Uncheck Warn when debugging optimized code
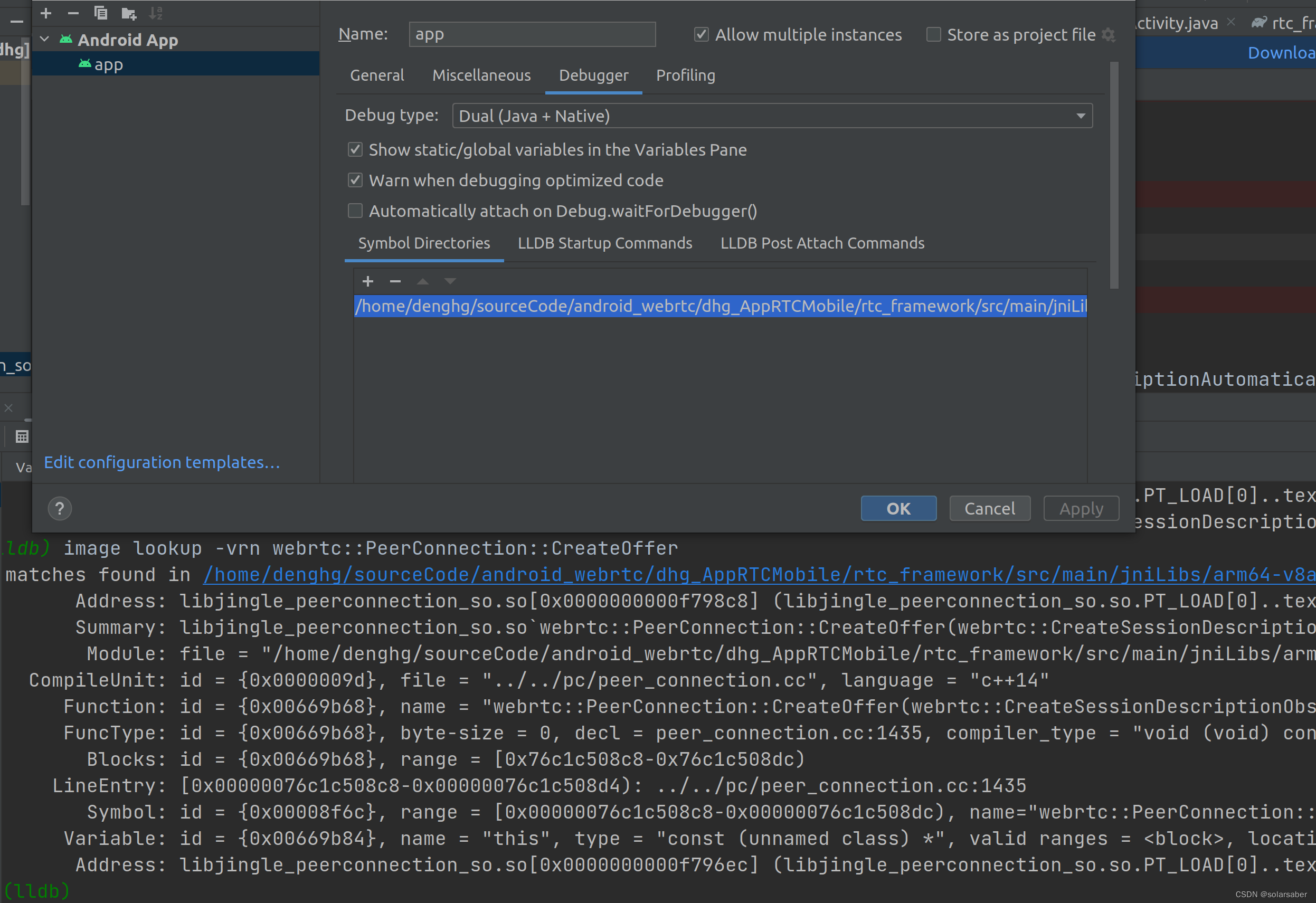1316x903 pixels. 355,180
